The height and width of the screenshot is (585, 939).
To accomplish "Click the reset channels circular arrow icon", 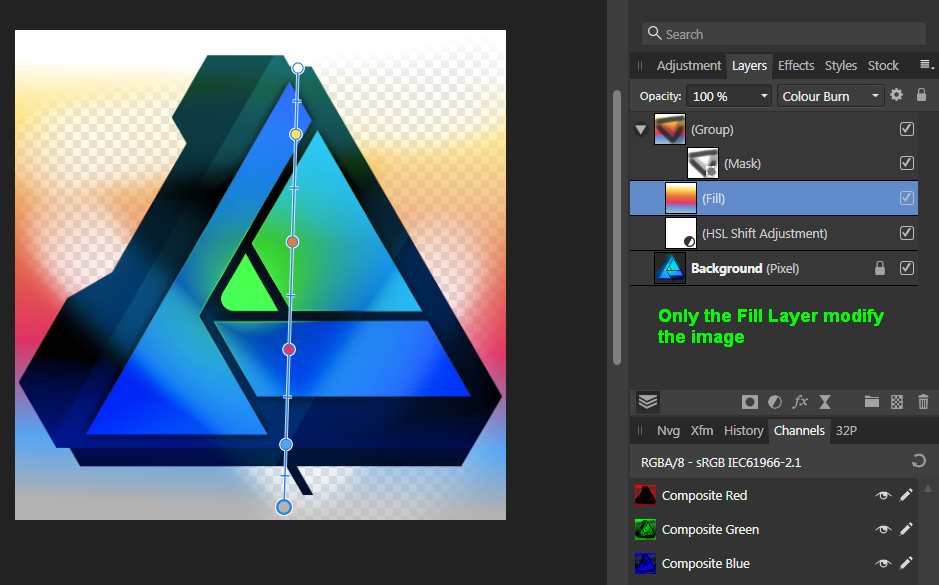I will pyautogui.click(x=919, y=461).
